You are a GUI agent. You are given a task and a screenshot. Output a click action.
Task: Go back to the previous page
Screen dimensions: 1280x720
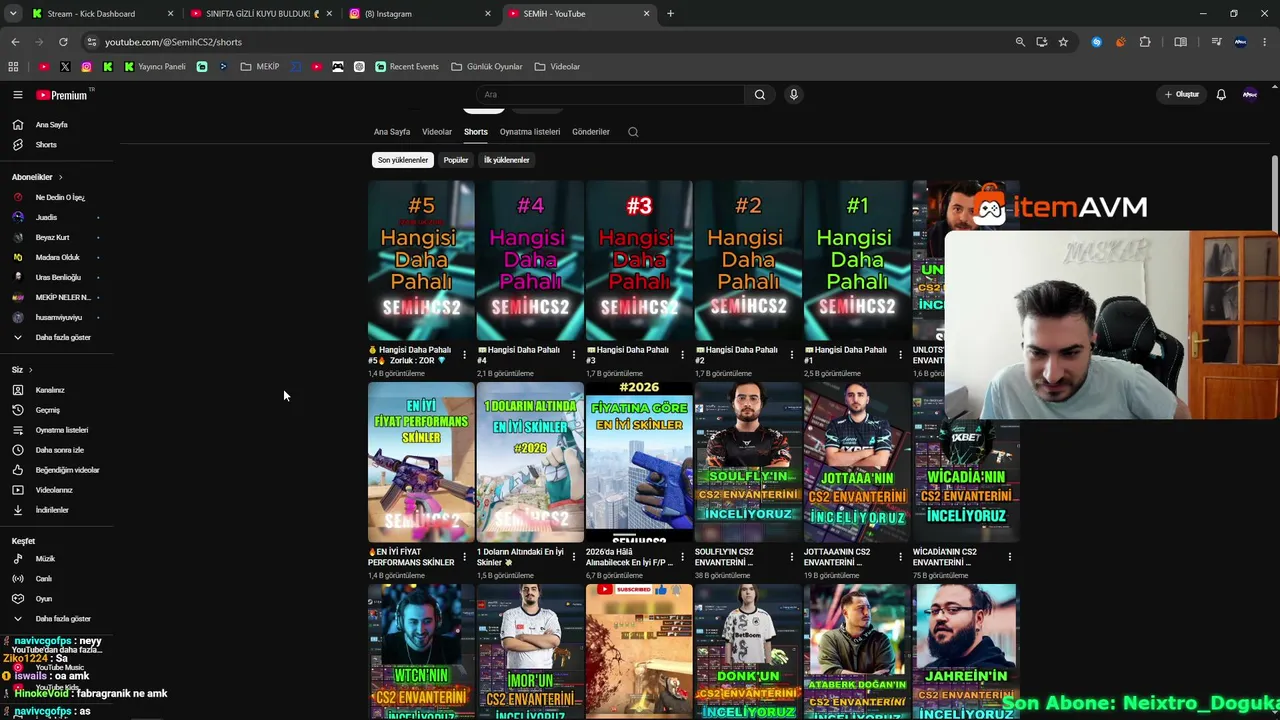tap(15, 42)
